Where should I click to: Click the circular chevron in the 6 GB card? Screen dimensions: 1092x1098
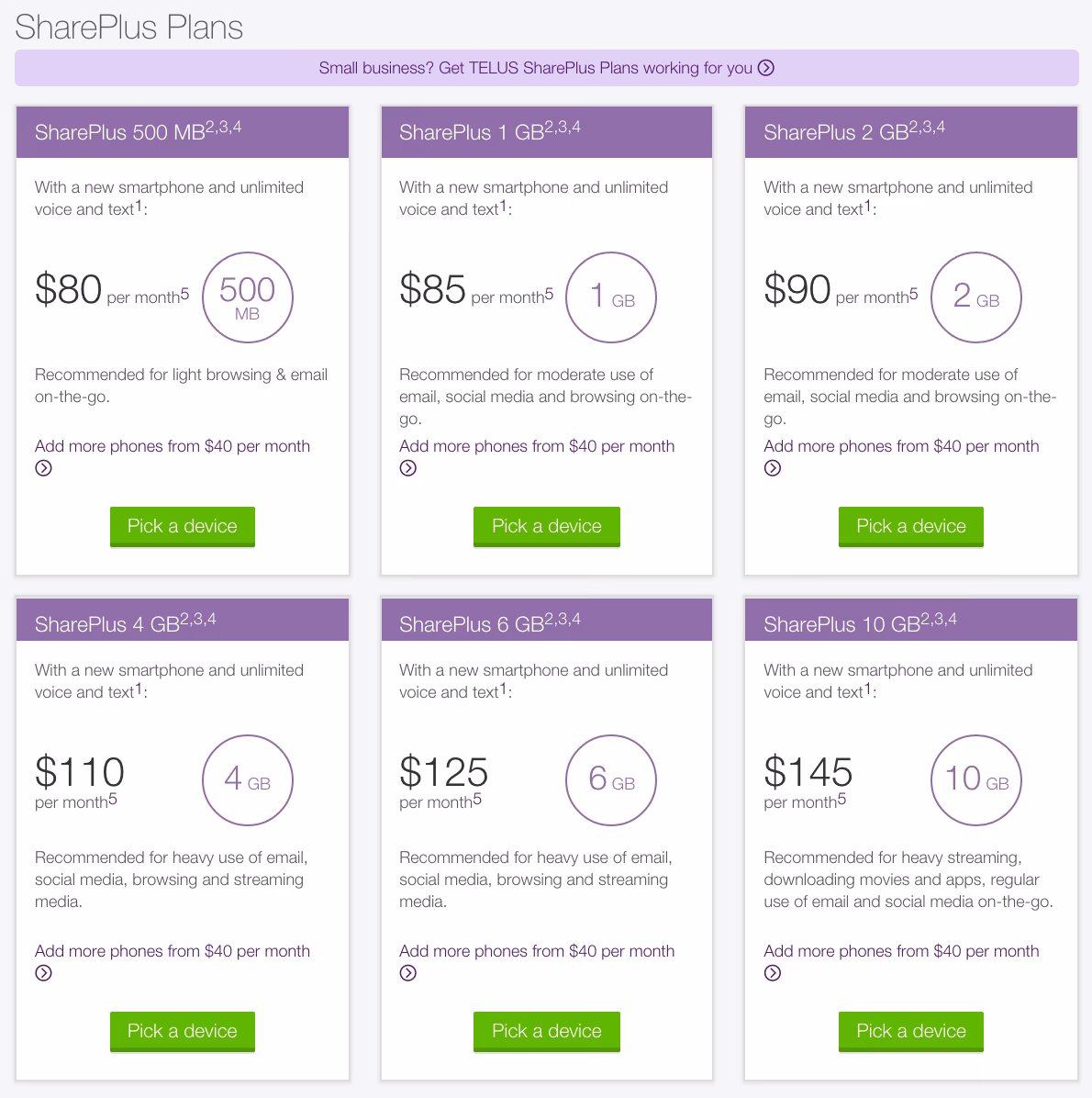[407, 973]
